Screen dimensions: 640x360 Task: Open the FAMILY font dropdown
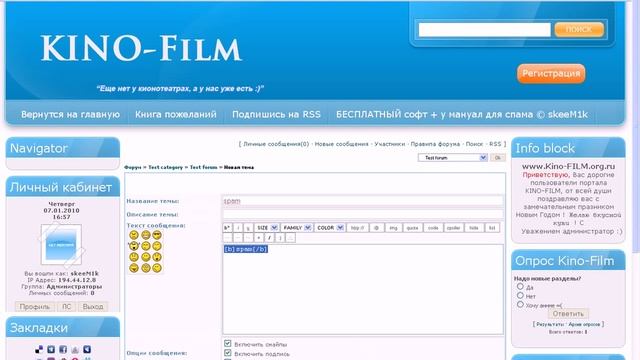(297, 228)
